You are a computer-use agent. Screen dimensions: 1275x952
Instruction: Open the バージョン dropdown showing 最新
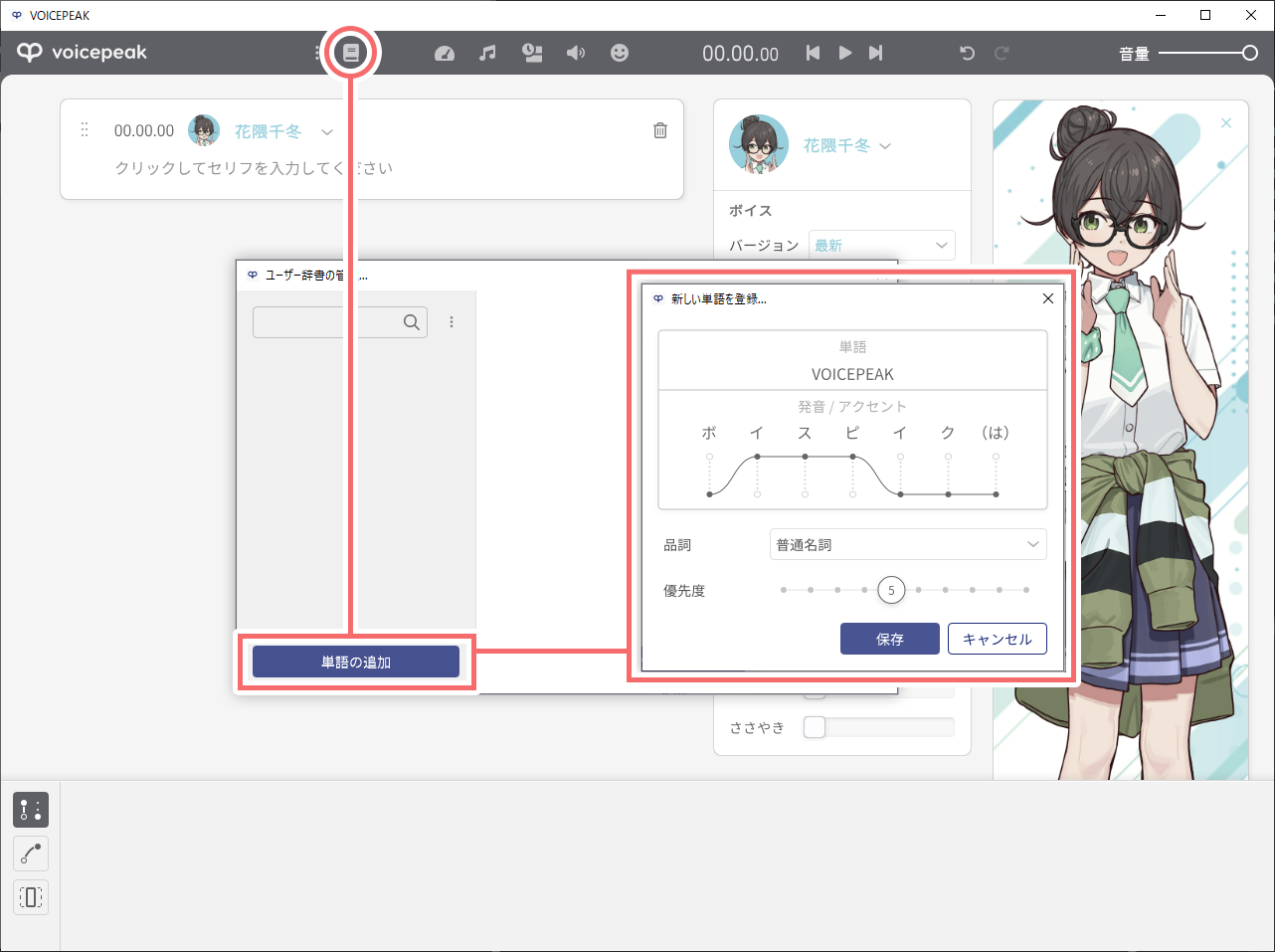point(882,245)
